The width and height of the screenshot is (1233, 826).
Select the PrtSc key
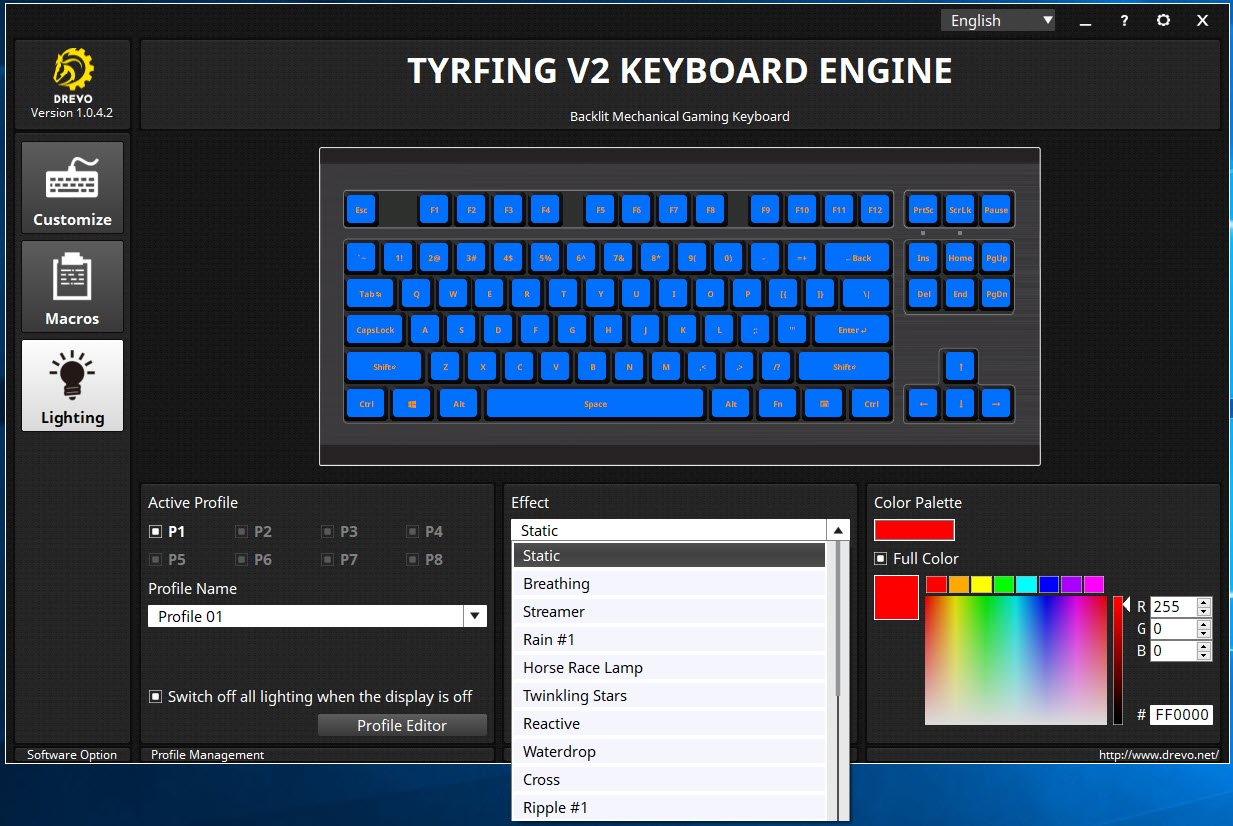(923, 210)
